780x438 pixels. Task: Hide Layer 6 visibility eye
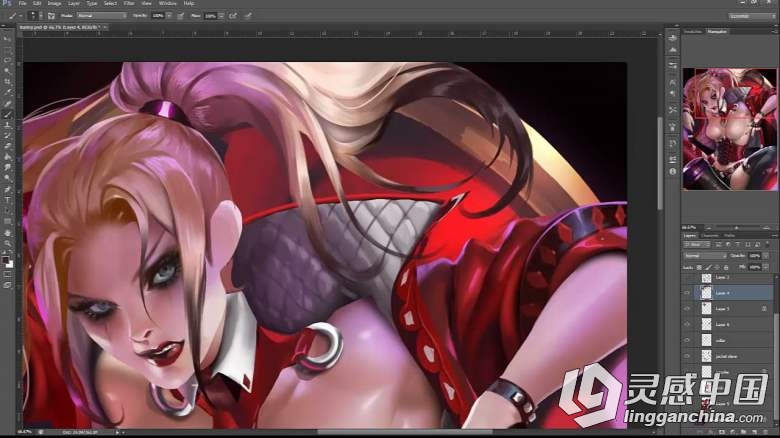click(687, 325)
